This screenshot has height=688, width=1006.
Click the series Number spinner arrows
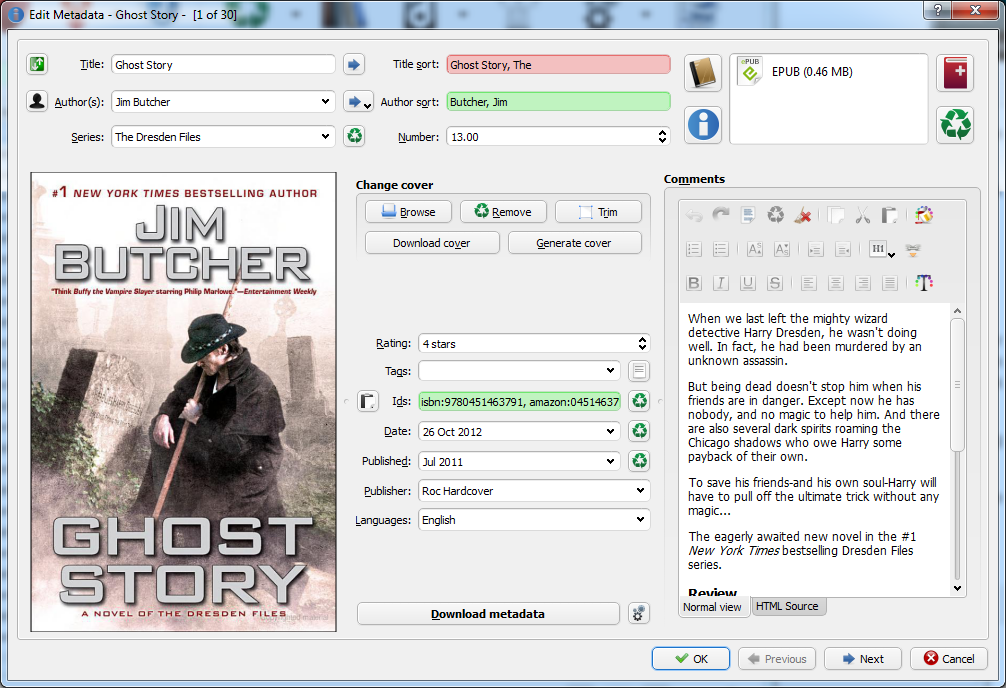coord(662,136)
